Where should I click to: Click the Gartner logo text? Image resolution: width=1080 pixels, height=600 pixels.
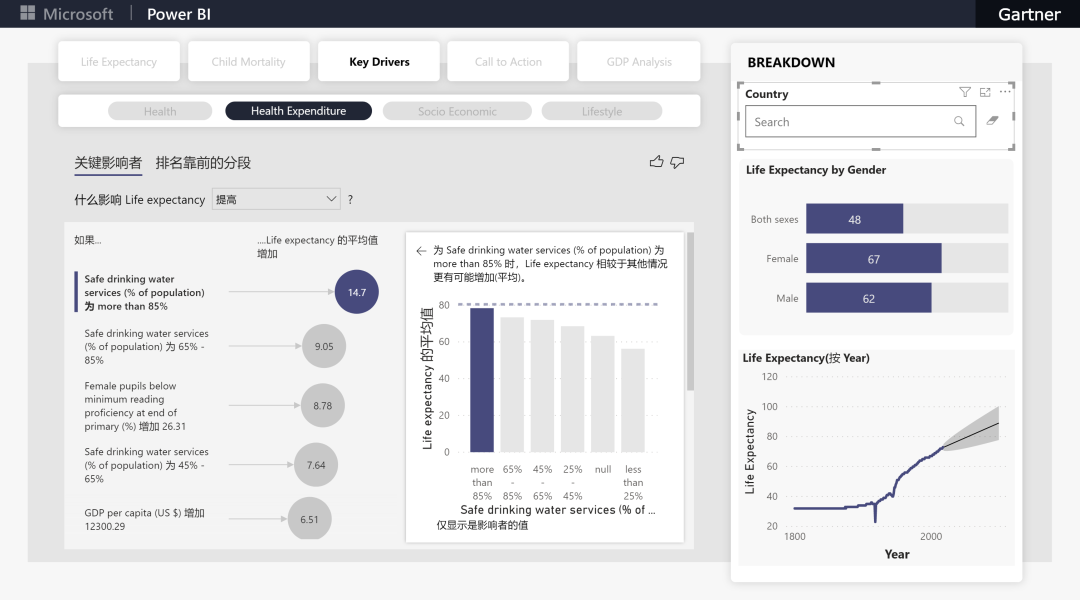coord(1029,14)
